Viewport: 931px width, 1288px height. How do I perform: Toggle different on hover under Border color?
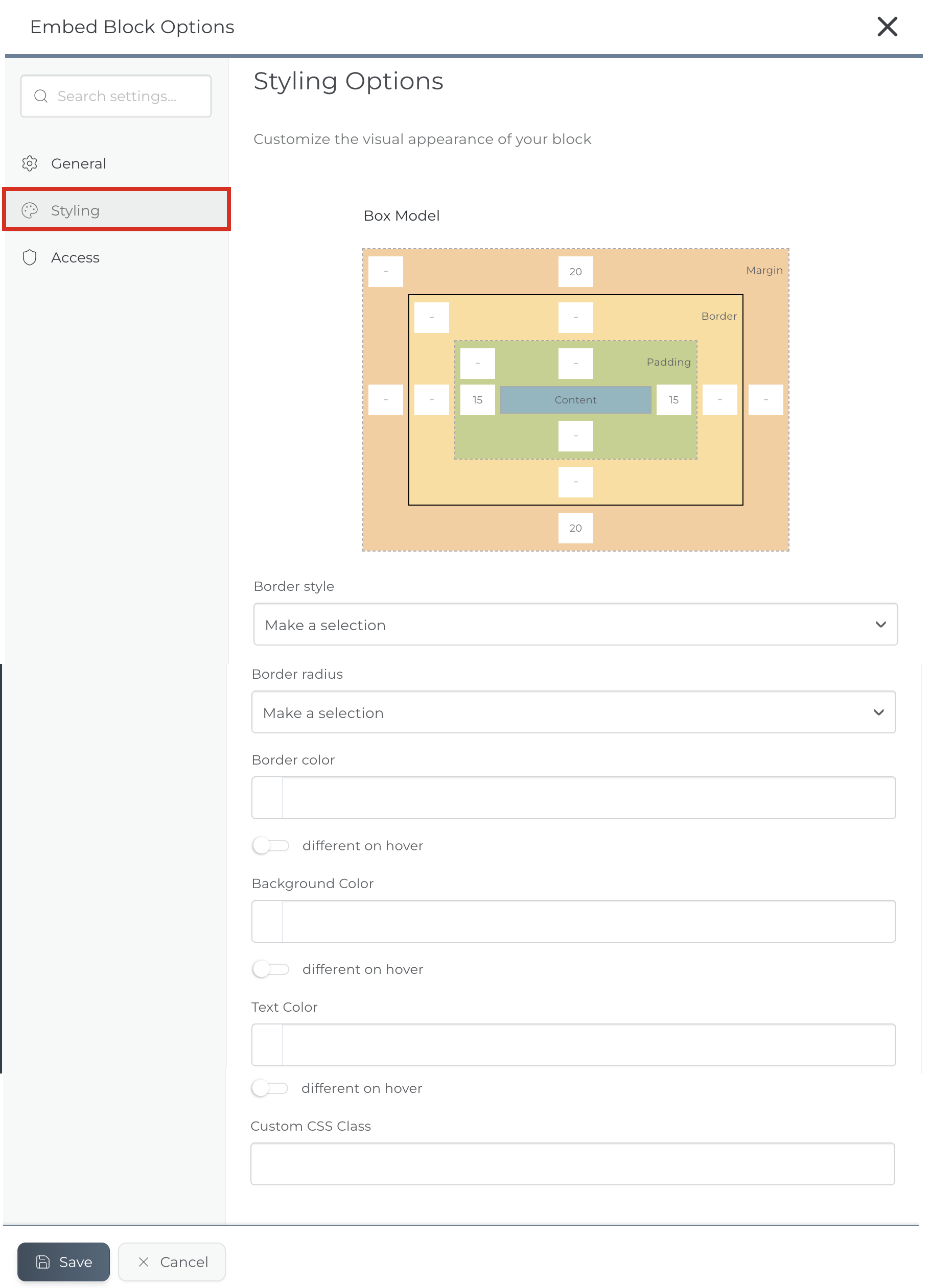[x=271, y=846]
